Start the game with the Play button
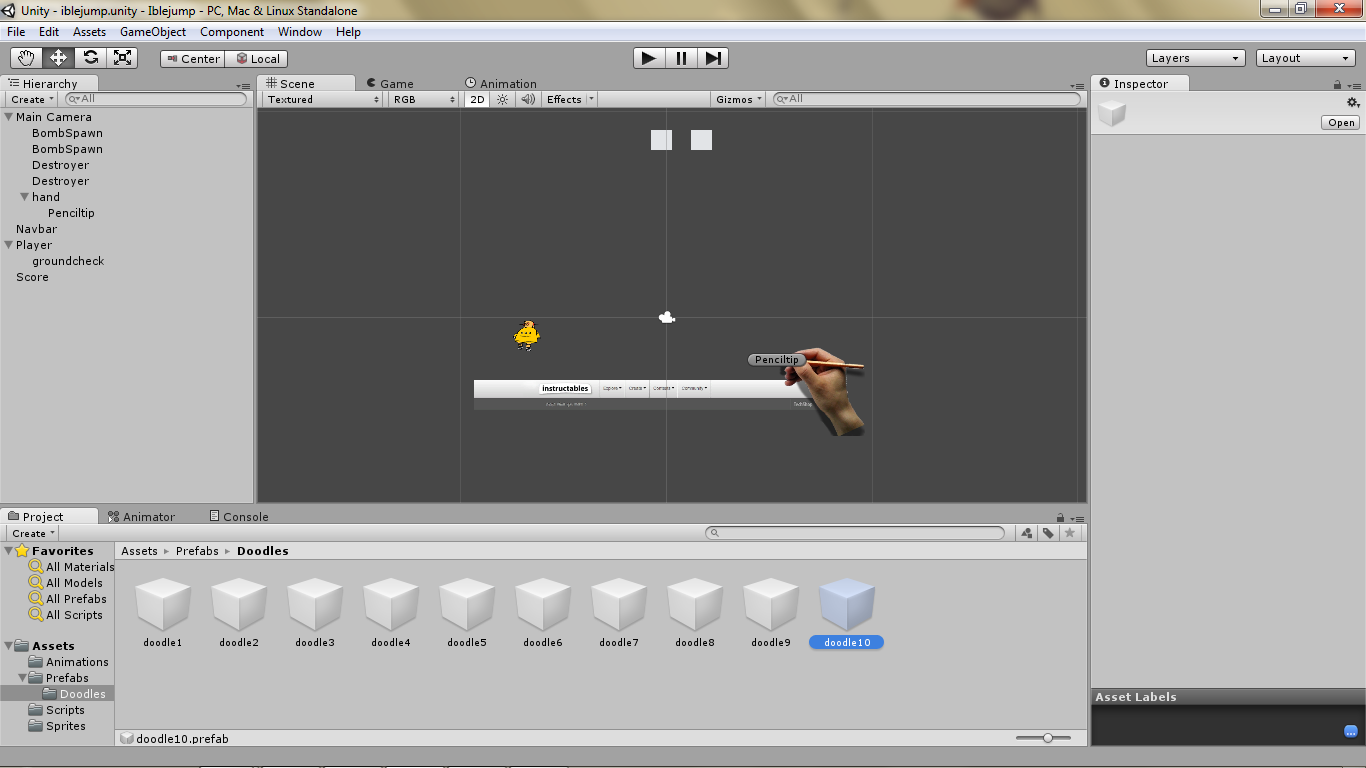The width and height of the screenshot is (1366, 768). click(649, 58)
